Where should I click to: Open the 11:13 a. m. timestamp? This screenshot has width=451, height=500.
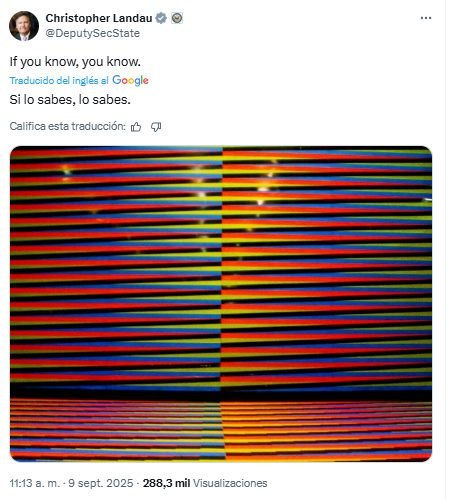click(35, 483)
